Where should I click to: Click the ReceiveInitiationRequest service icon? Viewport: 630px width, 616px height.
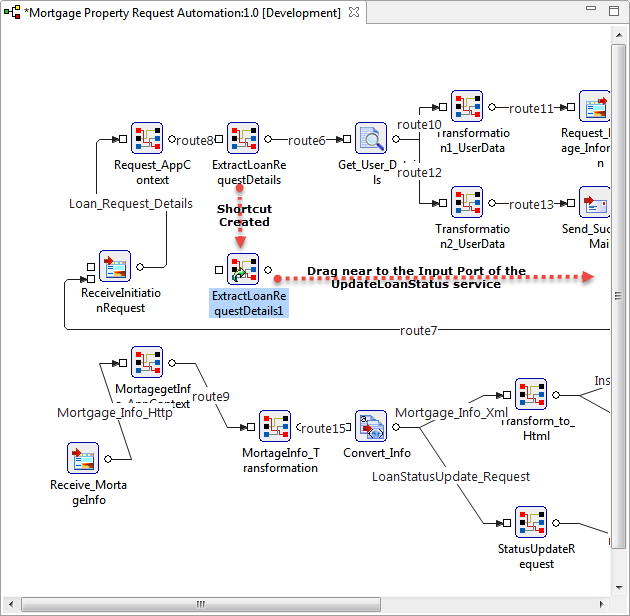[x=115, y=266]
